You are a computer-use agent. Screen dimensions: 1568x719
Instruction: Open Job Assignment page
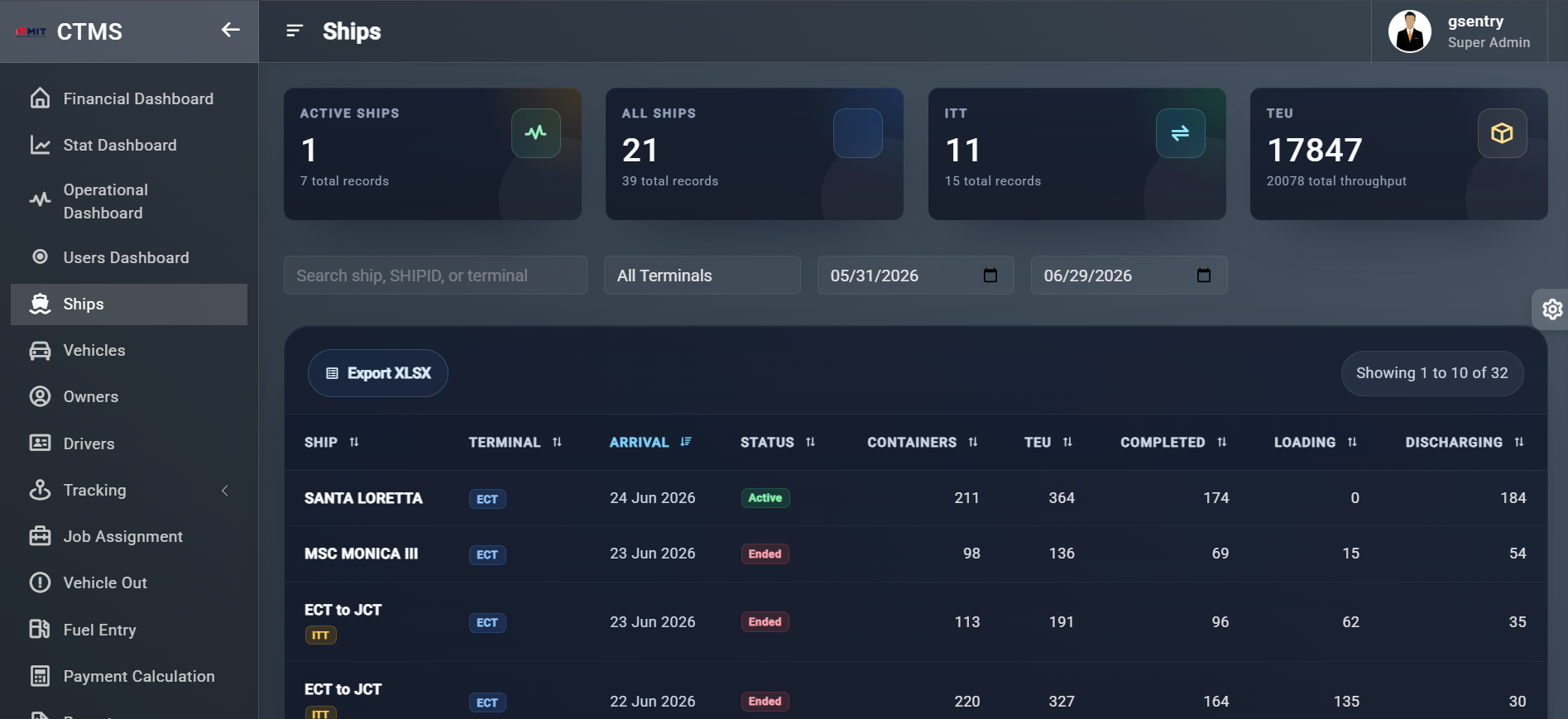pyautogui.click(x=129, y=536)
